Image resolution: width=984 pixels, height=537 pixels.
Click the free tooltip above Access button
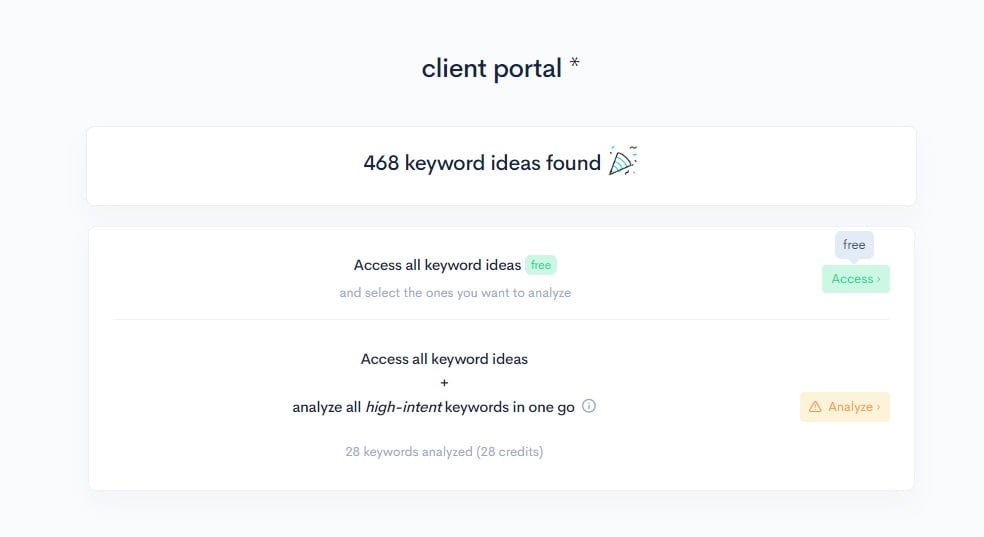click(854, 244)
